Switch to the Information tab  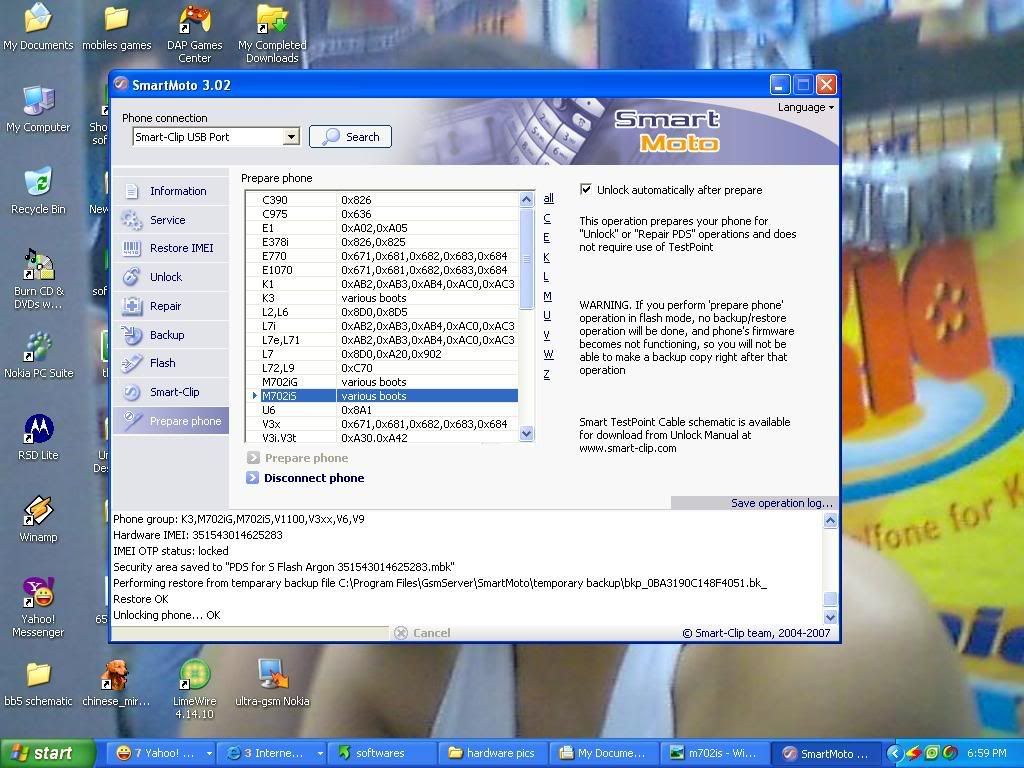[x=171, y=191]
